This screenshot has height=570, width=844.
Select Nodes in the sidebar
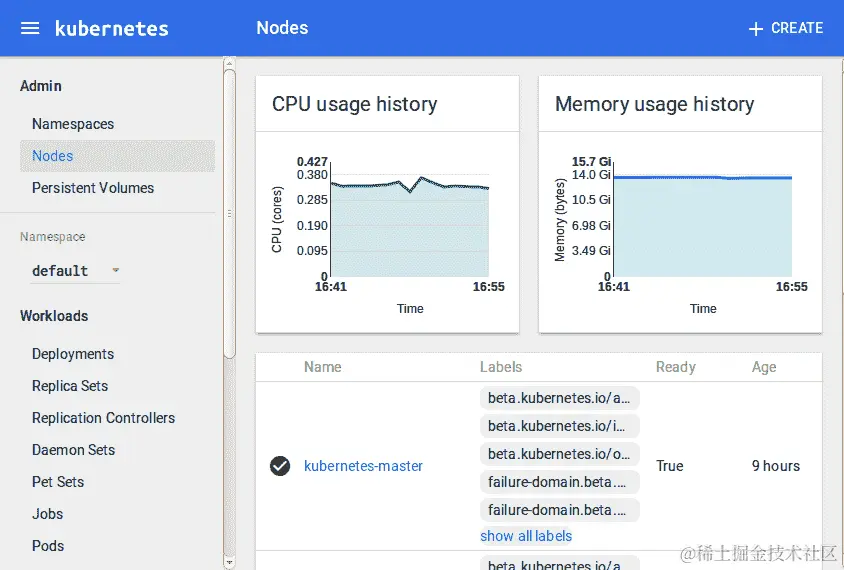(x=52, y=156)
